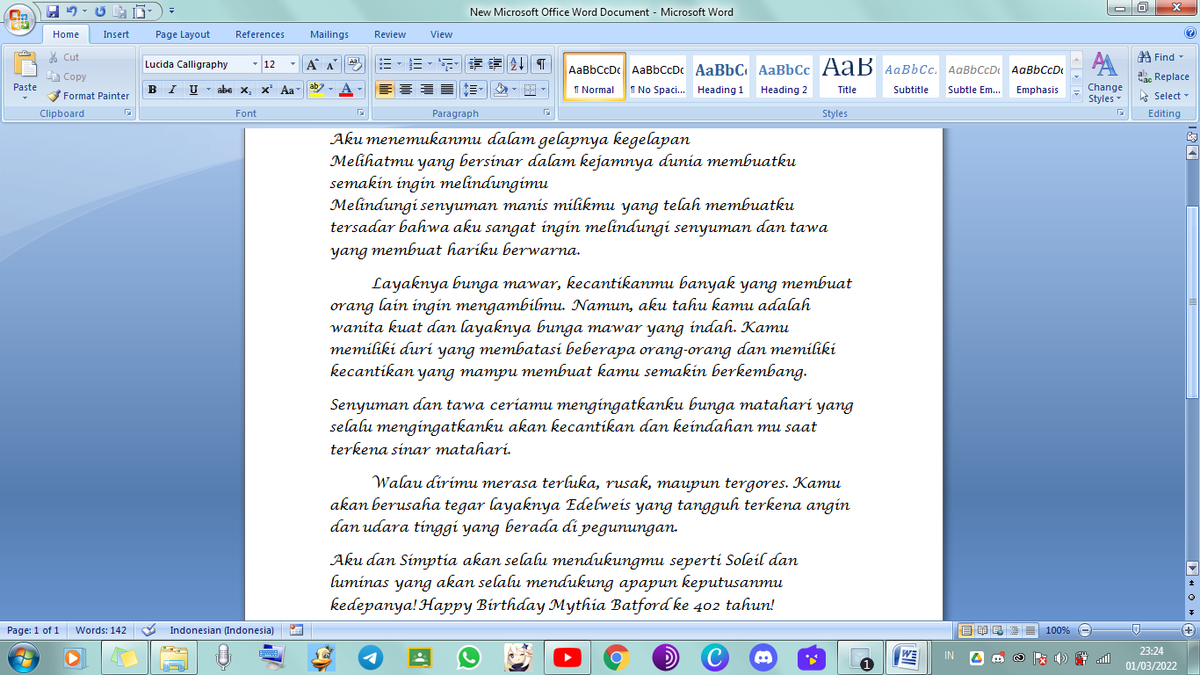Click spelling check icon in status bar
This screenshot has width=1200, height=675.
point(150,630)
